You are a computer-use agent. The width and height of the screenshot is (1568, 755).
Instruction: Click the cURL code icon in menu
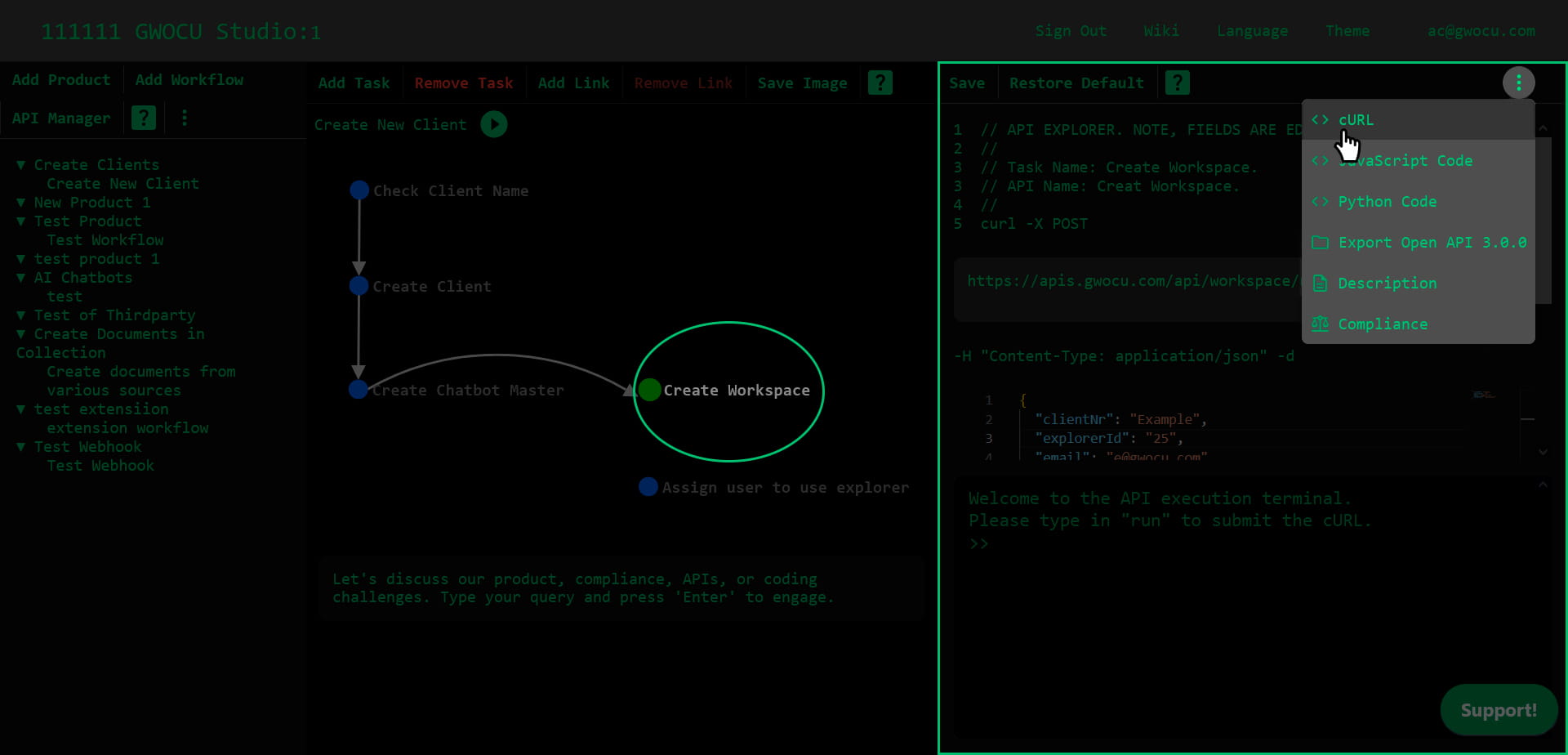pyautogui.click(x=1320, y=119)
